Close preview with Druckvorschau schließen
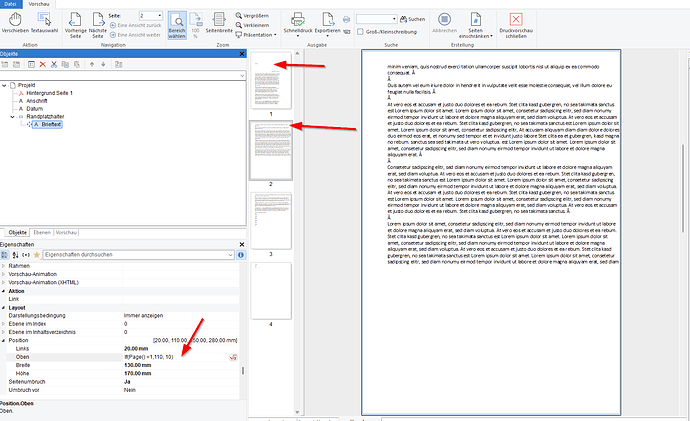 [516, 25]
